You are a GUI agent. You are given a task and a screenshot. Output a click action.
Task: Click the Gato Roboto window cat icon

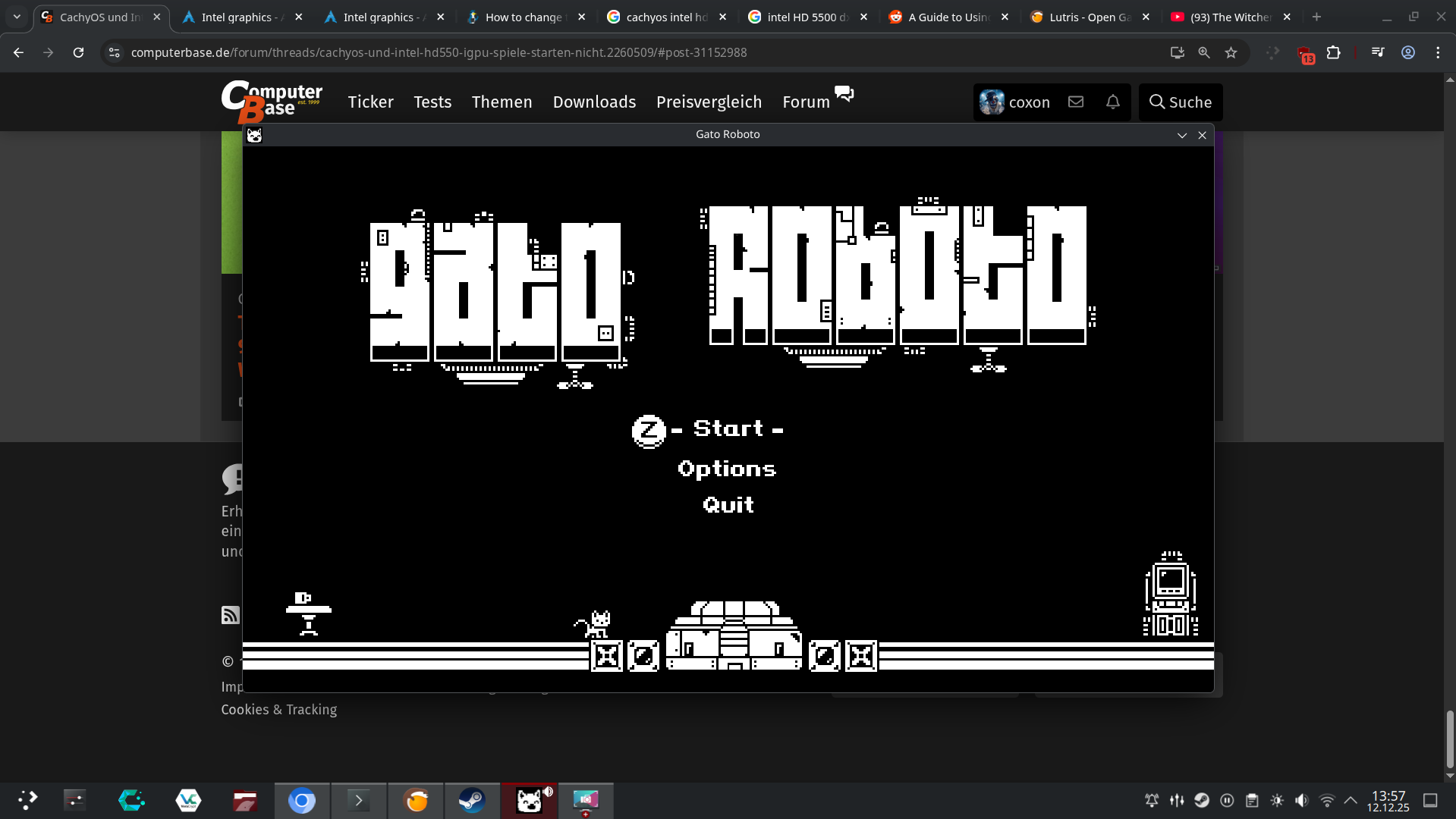click(254, 135)
